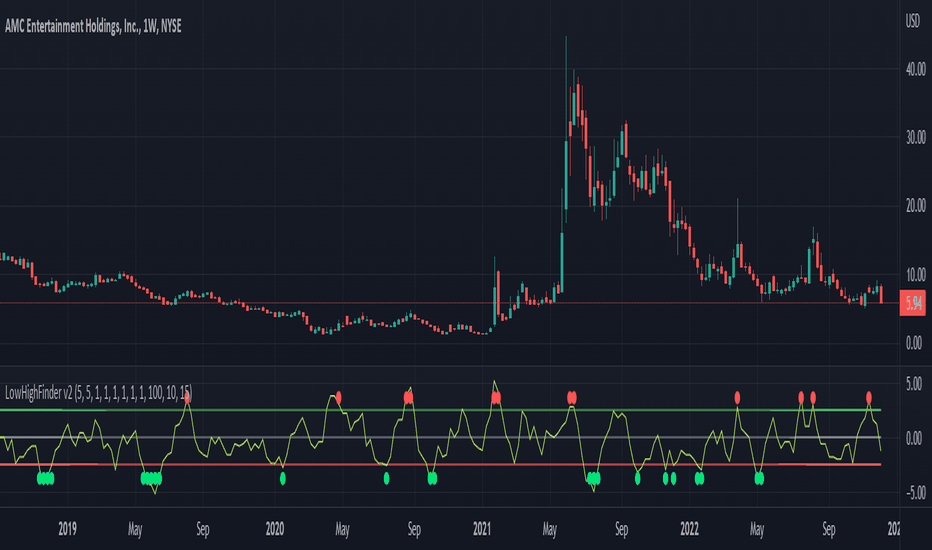The width and height of the screenshot is (932, 550).
Task: Click the red signal dot near May 2020
Action: pos(339,397)
